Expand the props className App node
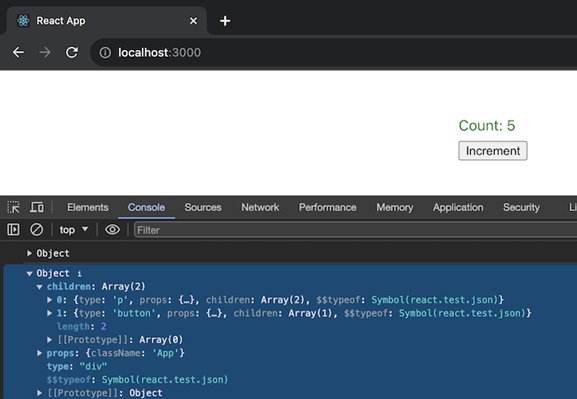 click(x=39, y=353)
